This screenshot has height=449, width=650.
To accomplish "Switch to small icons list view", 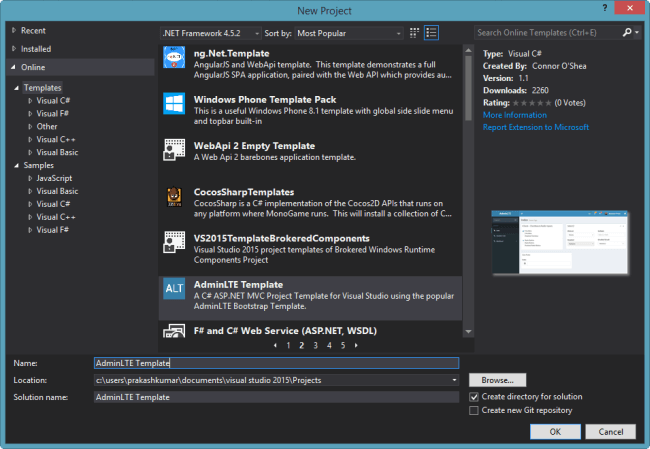I will [x=431, y=33].
